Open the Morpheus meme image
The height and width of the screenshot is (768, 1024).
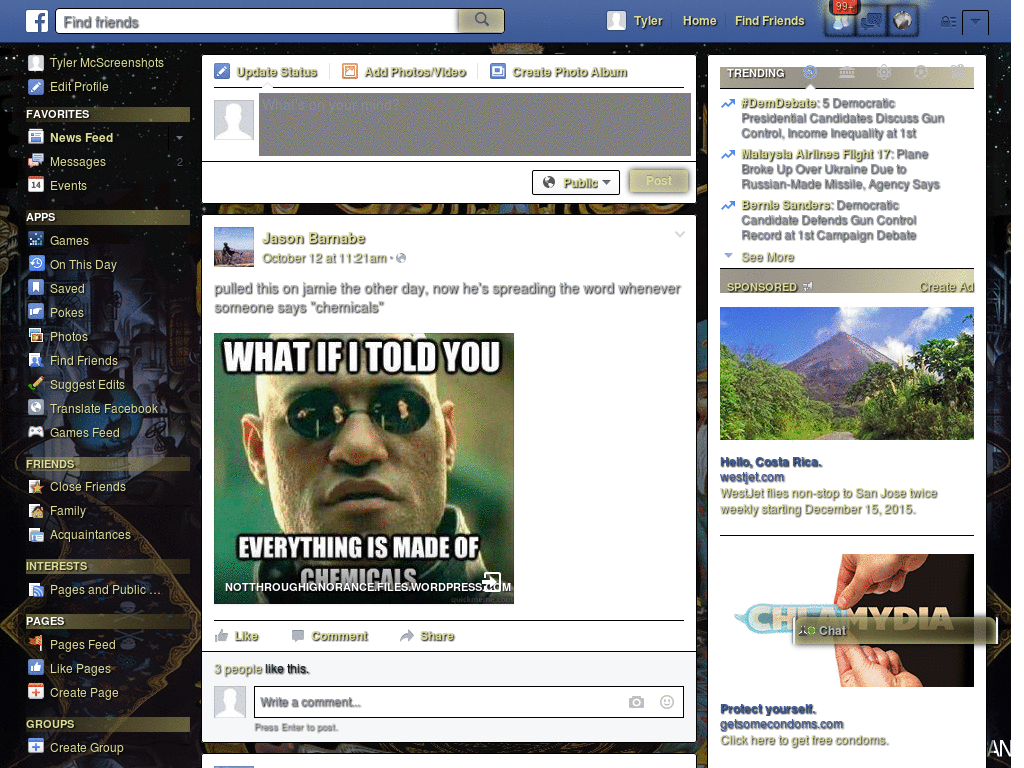pyautogui.click(x=364, y=468)
